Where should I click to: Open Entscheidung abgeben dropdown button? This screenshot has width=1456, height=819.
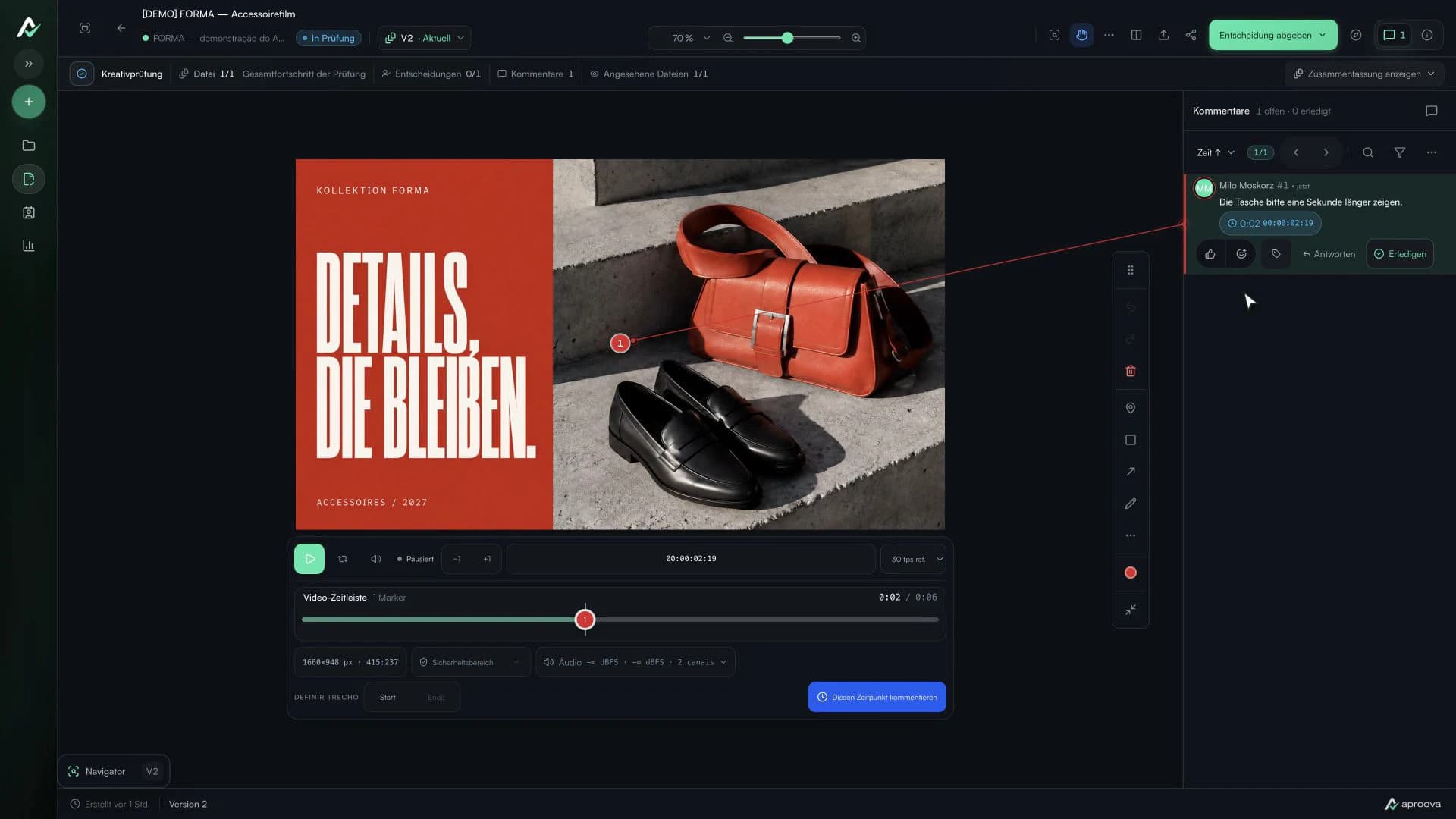pos(1272,35)
